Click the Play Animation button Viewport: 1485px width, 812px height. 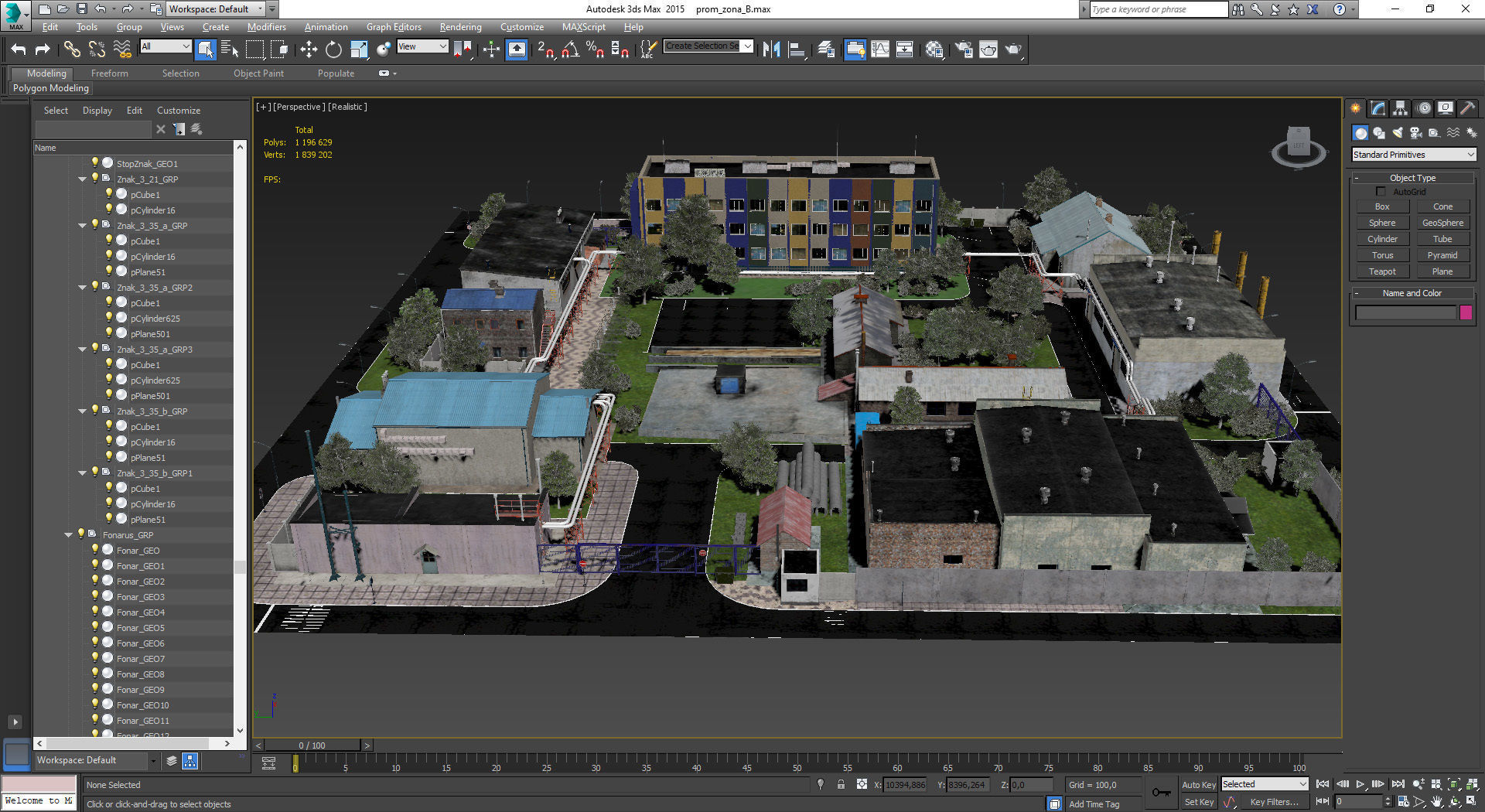pyautogui.click(x=1360, y=784)
